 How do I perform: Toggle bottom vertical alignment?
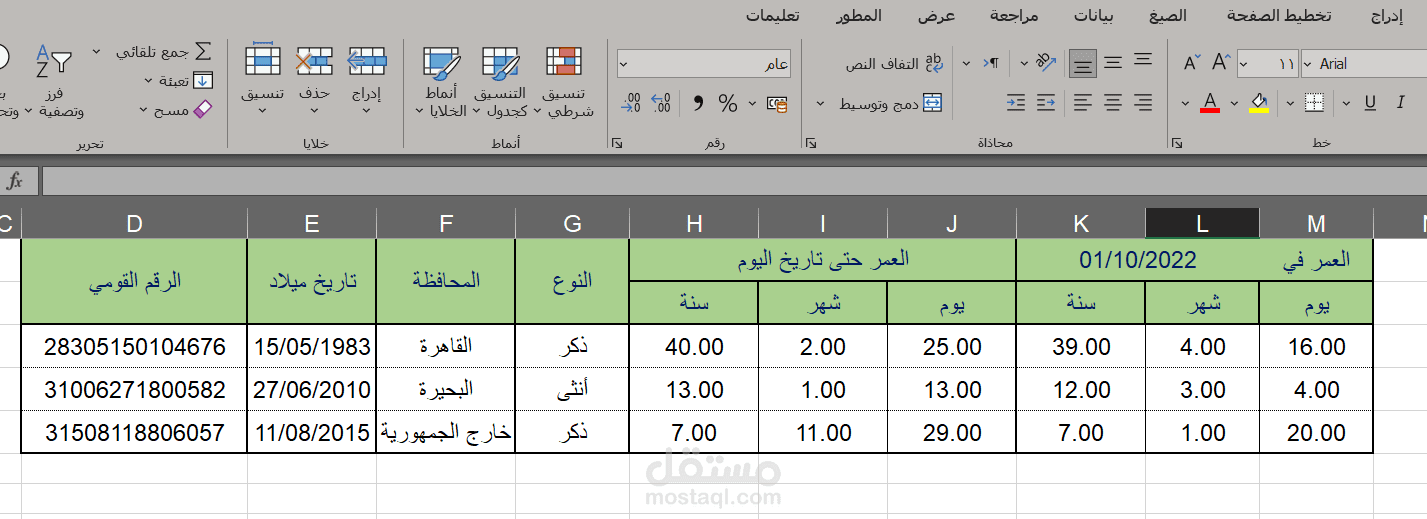1082,64
